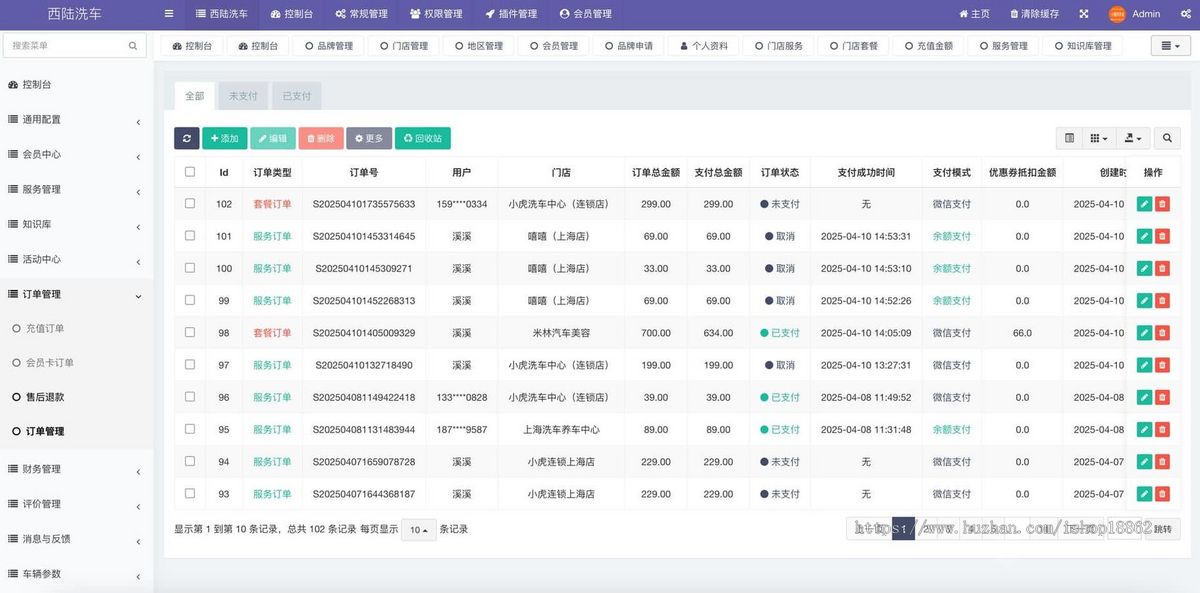Select the checkbox of order 98
1200x593 pixels.
pyautogui.click(x=189, y=332)
